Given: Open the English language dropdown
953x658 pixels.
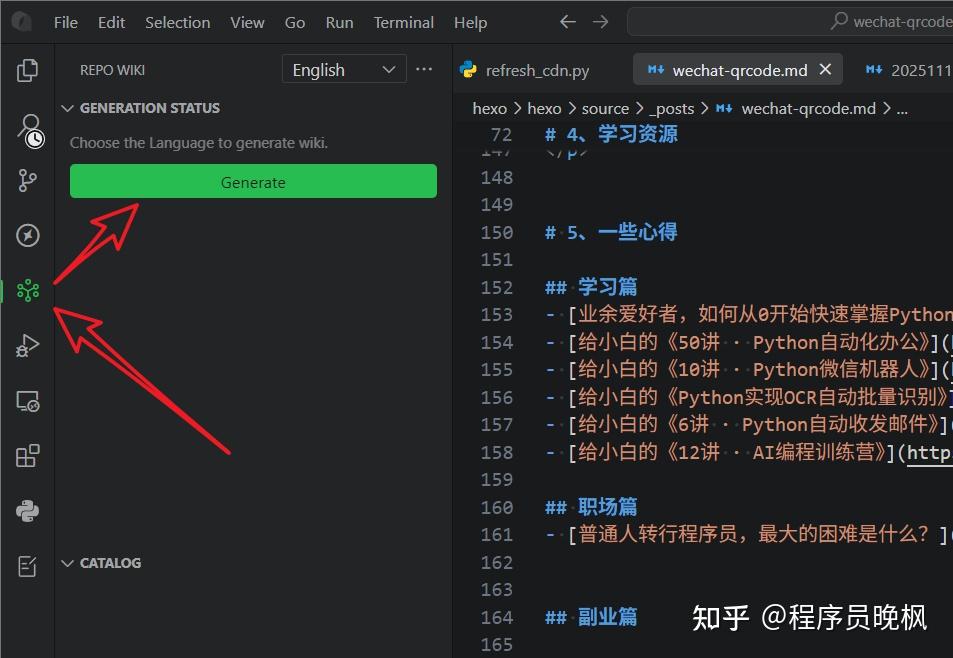Looking at the screenshot, I should [344, 69].
